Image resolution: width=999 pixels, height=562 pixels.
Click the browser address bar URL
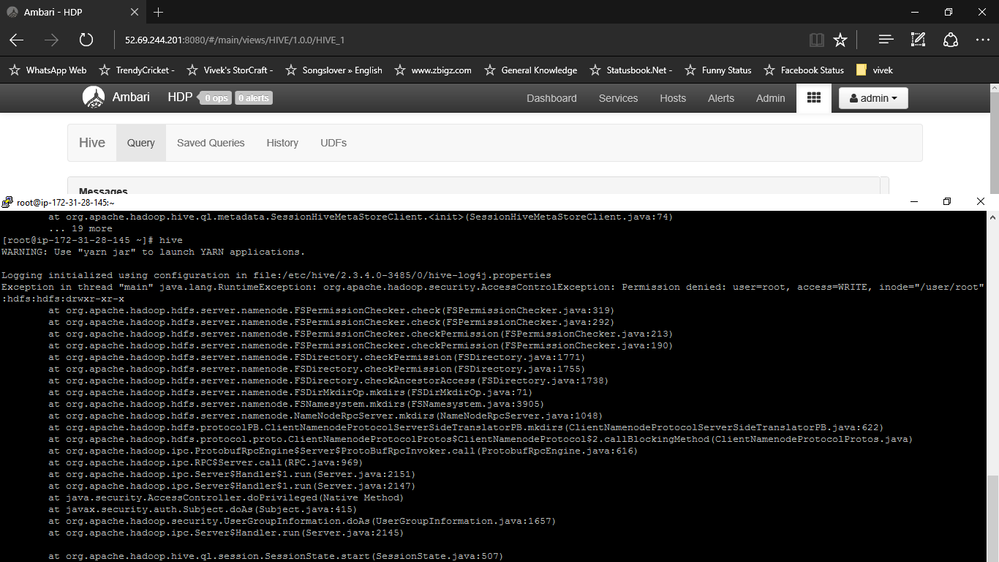pyautogui.click(x=234, y=40)
